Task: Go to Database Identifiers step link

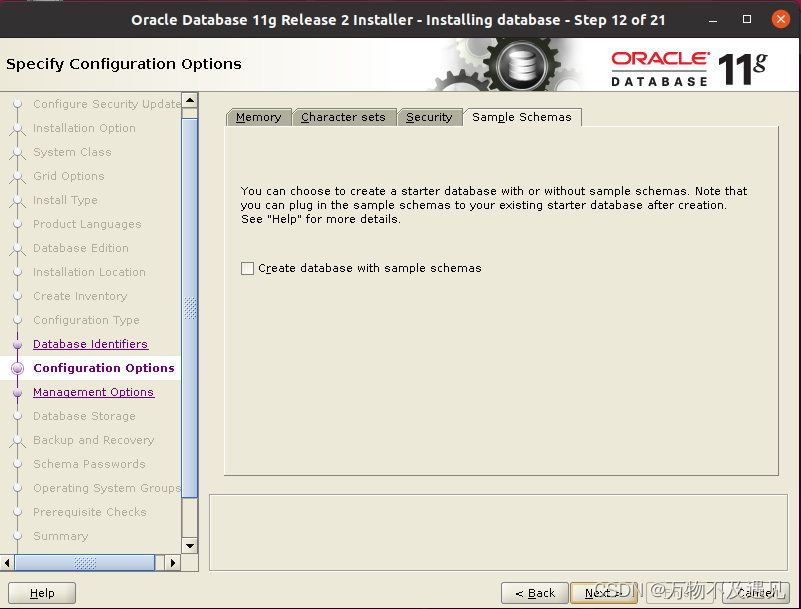Action: click(90, 344)
